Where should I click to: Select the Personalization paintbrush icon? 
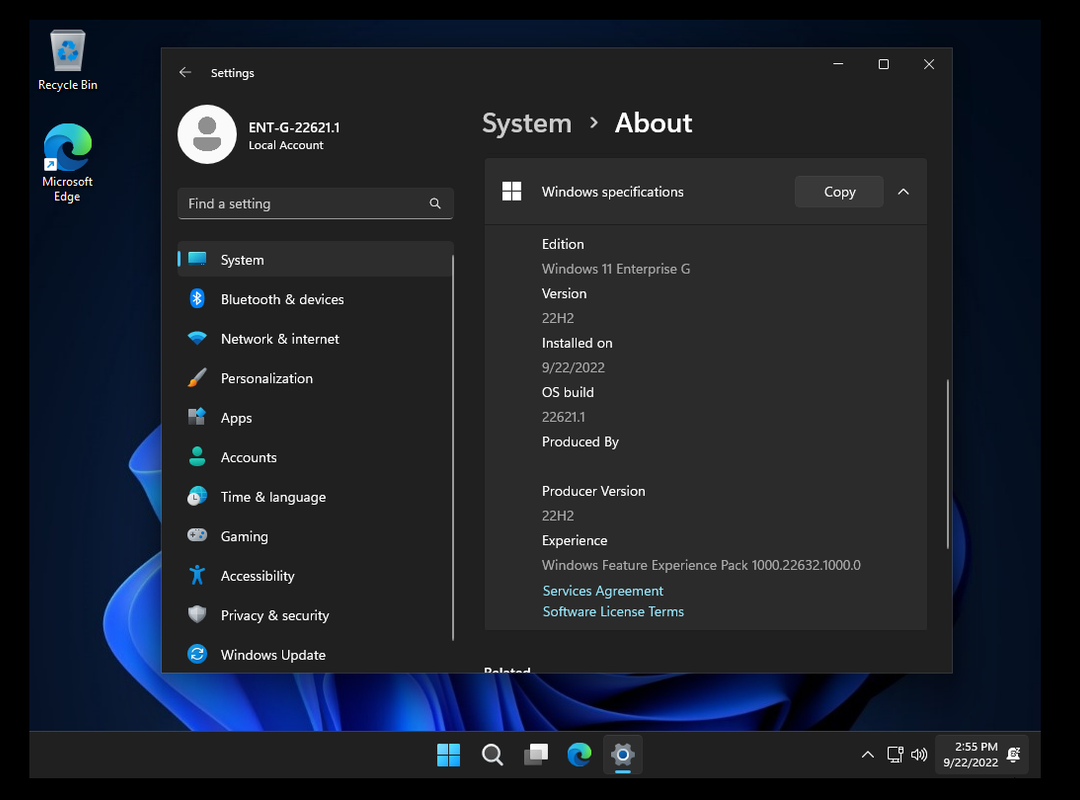coord(197,378)
